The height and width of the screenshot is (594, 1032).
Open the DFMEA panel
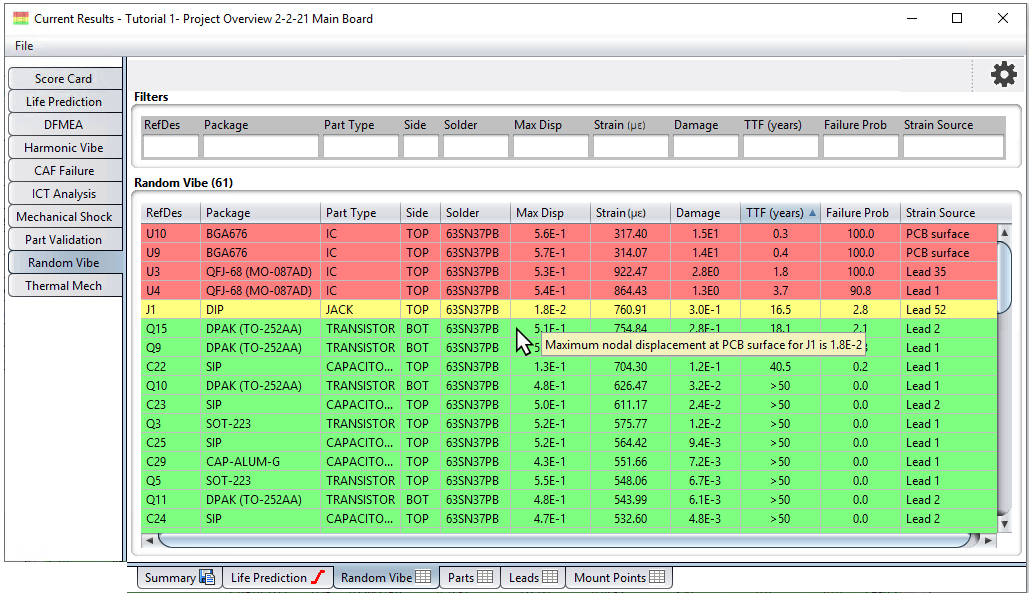click(x=65, y=124)
